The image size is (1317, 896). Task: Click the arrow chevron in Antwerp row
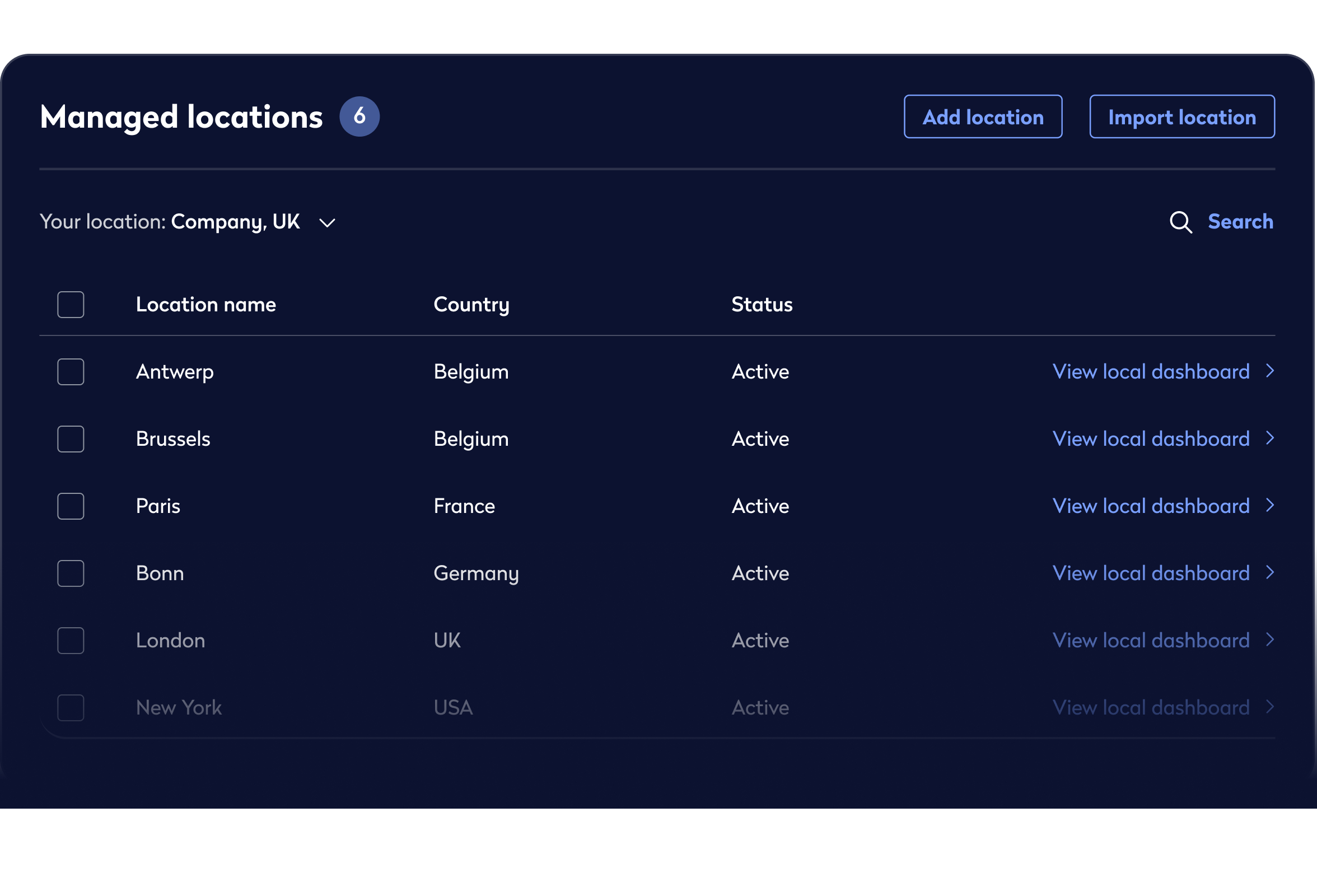point(1271,371)
